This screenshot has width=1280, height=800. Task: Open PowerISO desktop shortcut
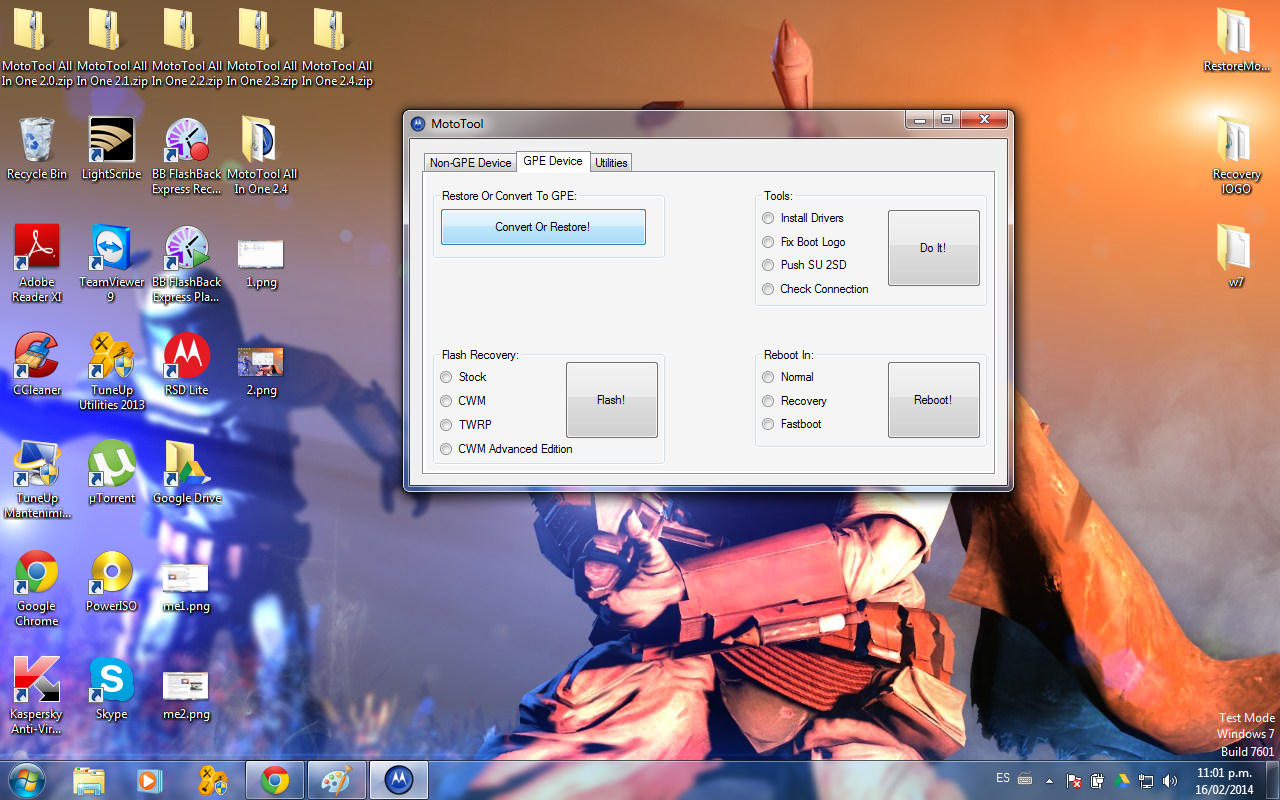tap(112, 580)
